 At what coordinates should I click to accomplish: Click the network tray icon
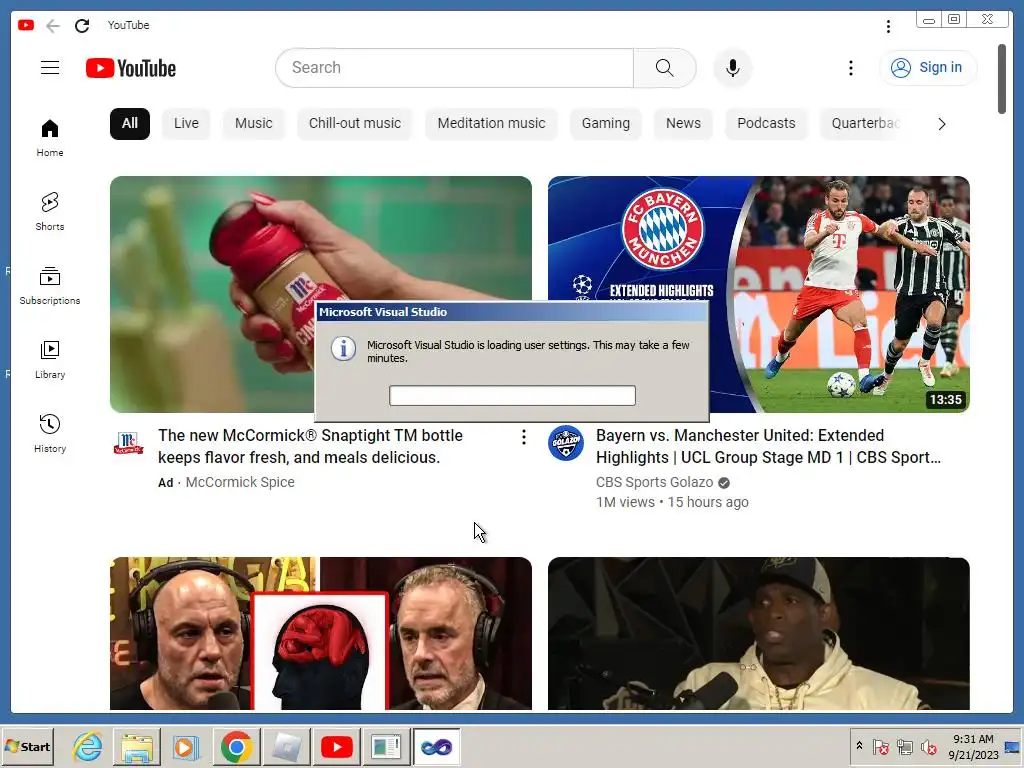(904, 746)
